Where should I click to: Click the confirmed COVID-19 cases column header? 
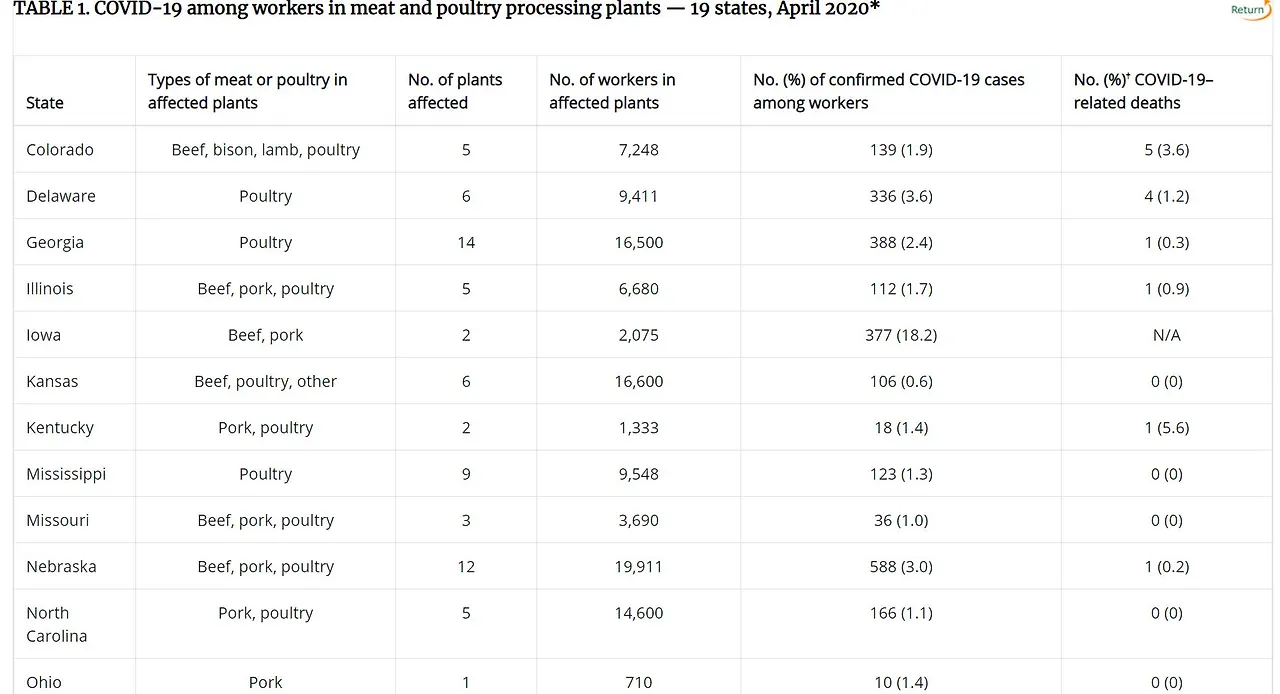click(888, 91)
